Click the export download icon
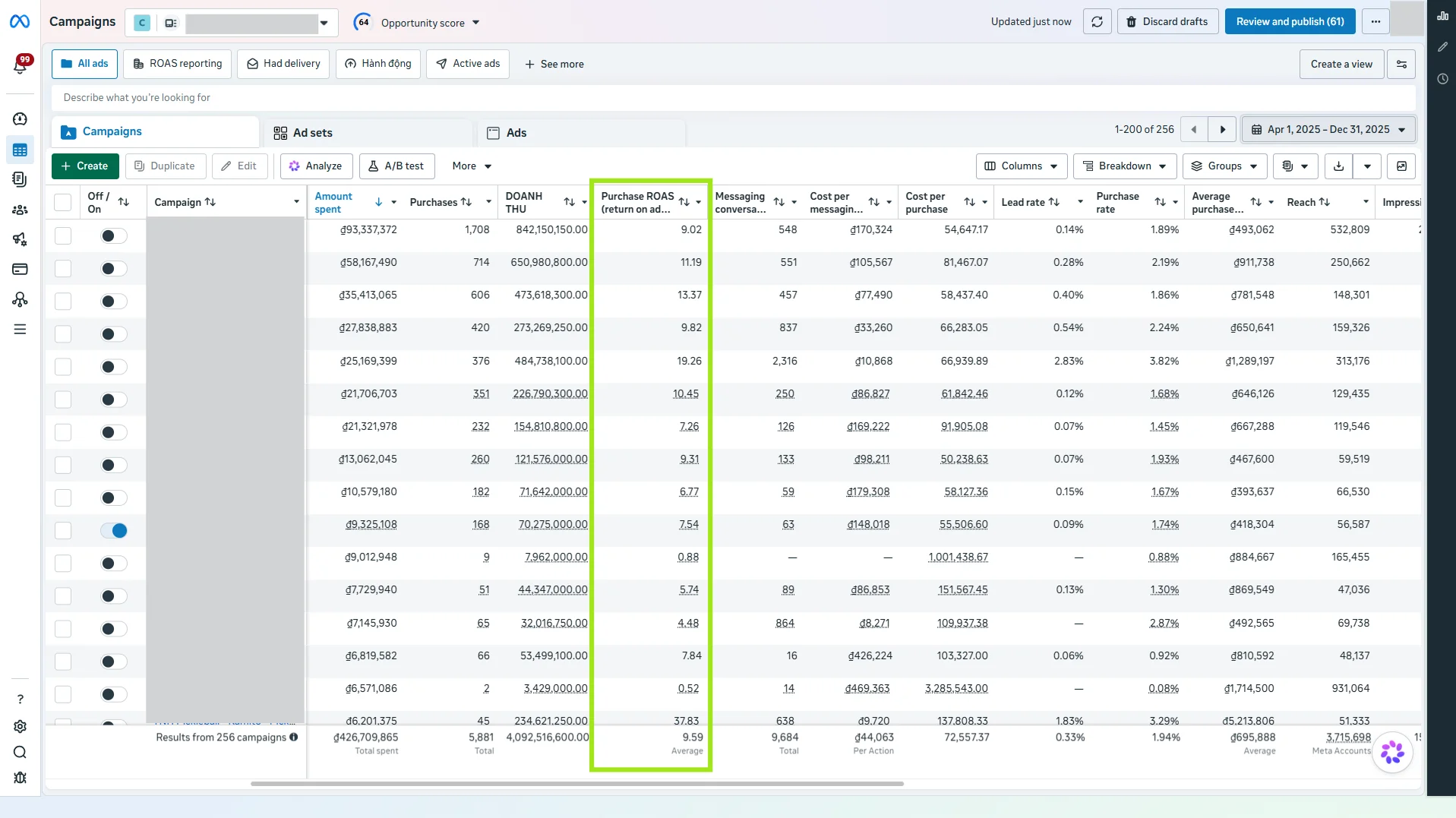The image size is (1456, 818). [x=1338, y=166]
